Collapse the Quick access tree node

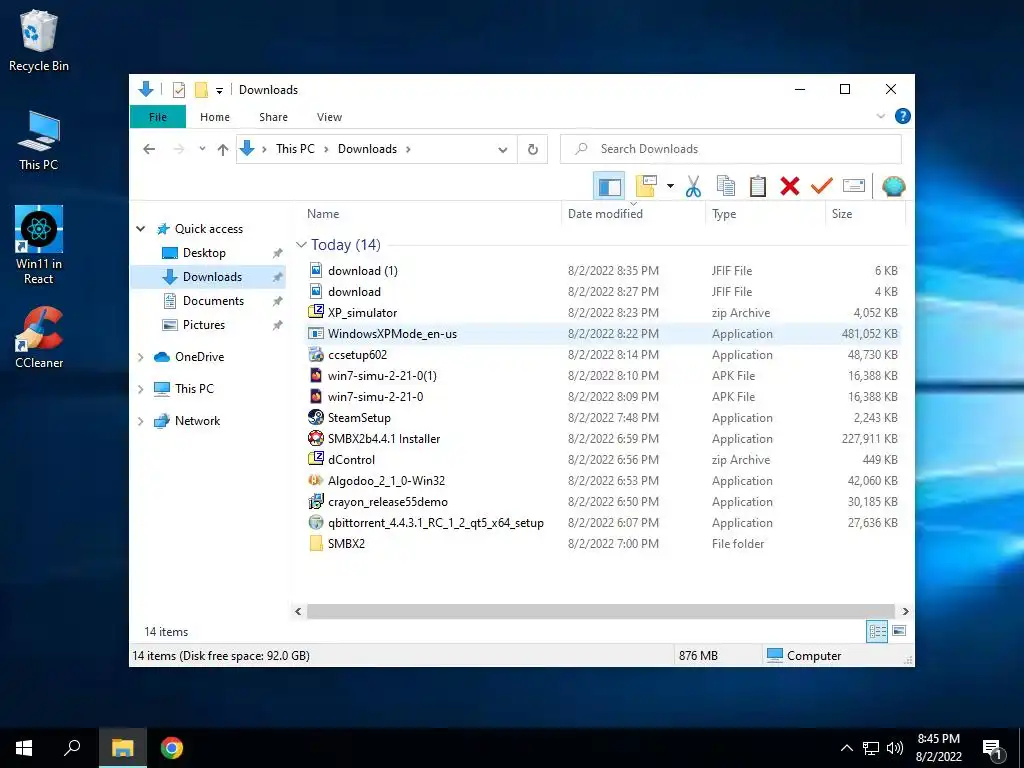coord(140,229)
